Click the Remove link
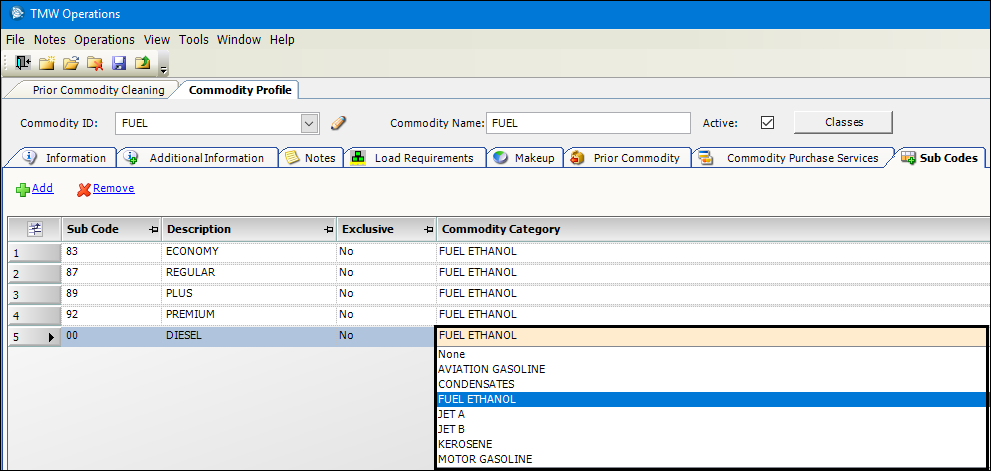 click(x=113, y=188)
